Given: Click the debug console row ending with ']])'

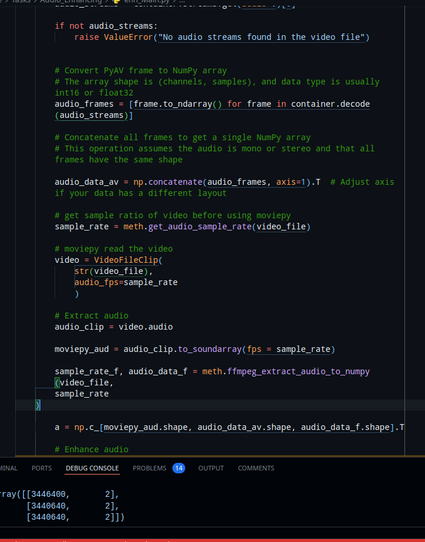Looking at the screenshot, I should [75, 517].
